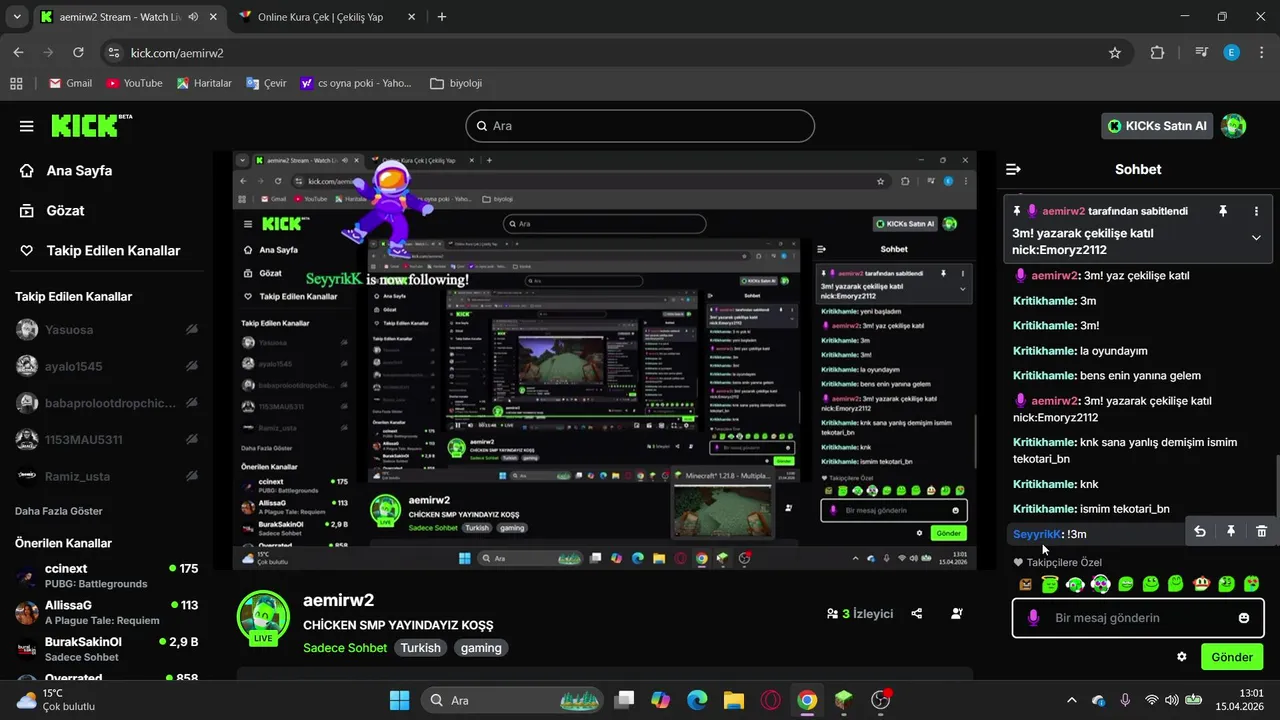Open Chrome extensions puzzle icon
Image resolution: width=1280 pixels, height=720 pixels.
[1157, 53]
